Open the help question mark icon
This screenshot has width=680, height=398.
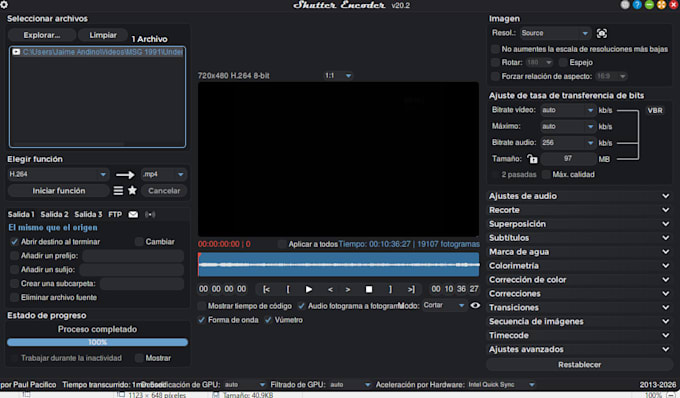tap(637, 5)
